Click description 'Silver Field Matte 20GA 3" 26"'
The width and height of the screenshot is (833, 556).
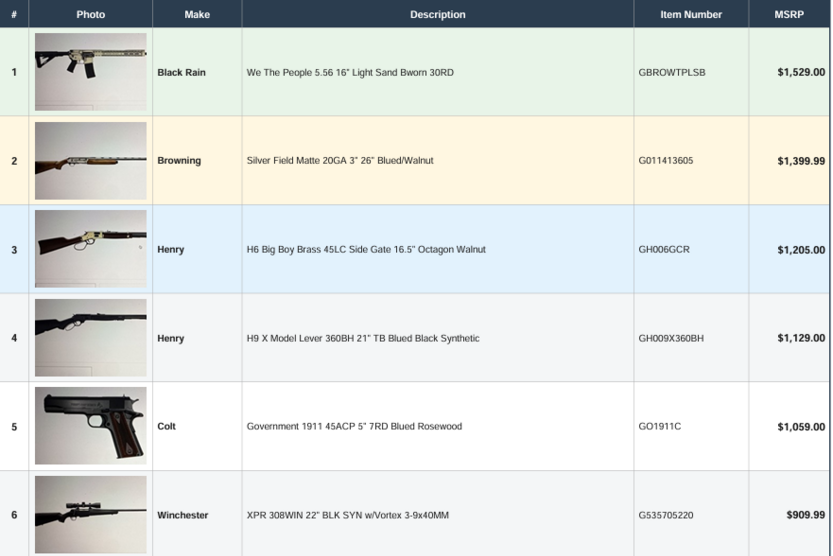pyautogui.click(x=340, y=160)
